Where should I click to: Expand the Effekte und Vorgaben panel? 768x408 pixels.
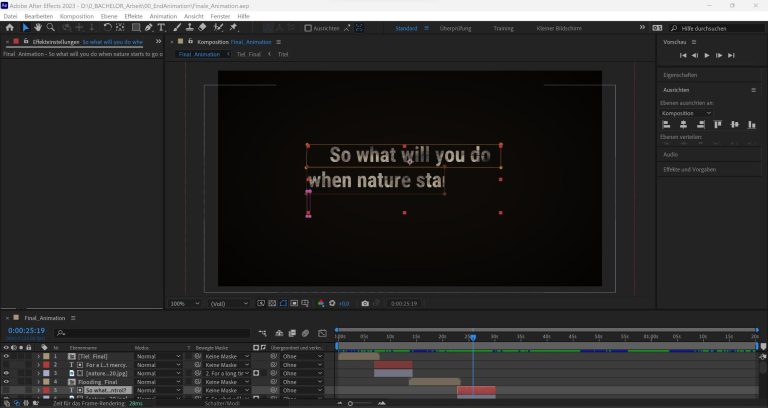690,171
